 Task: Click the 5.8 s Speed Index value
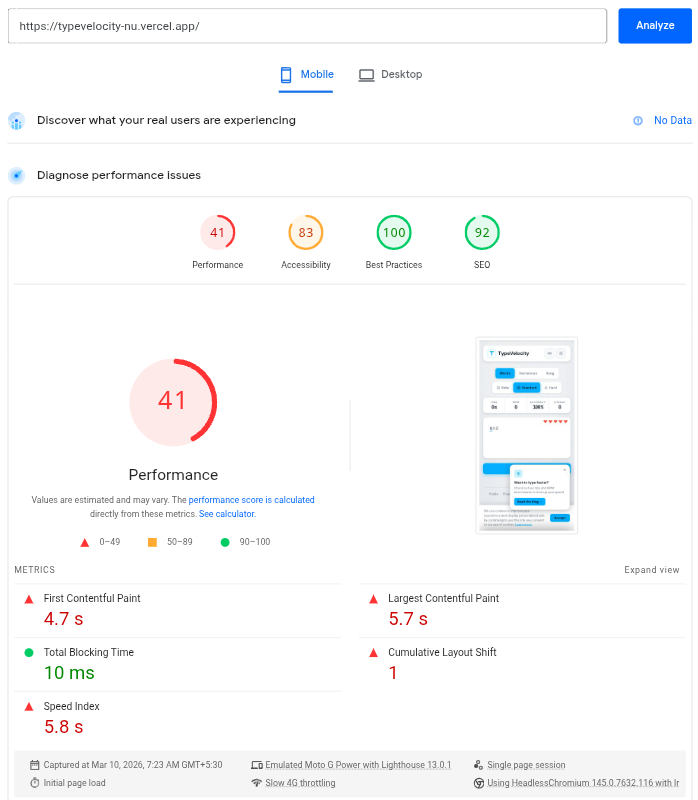63,727
